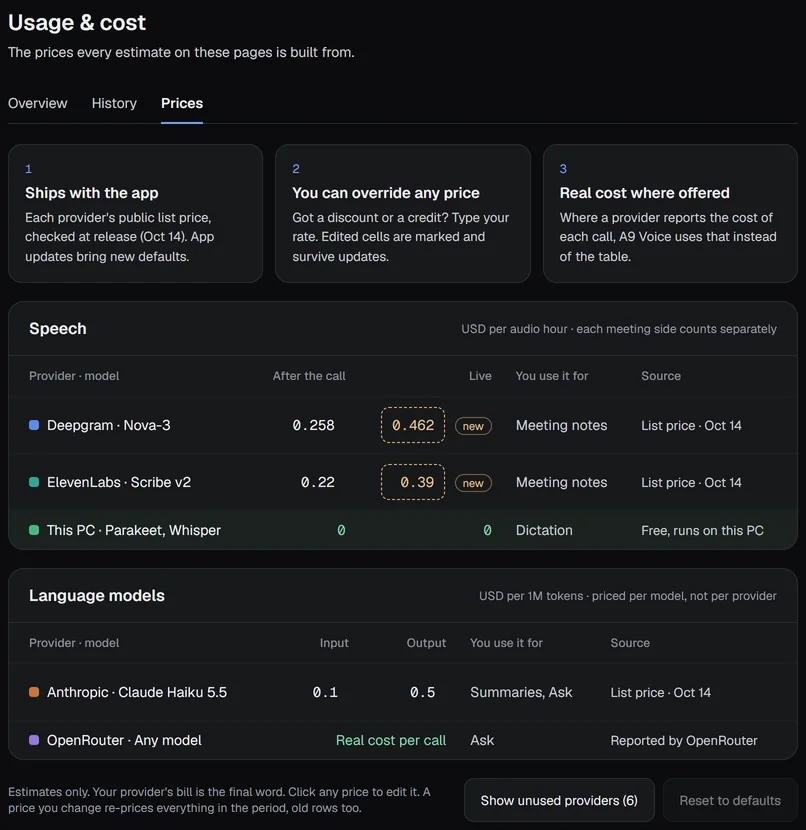Viewport: 806px width, 830px height.
Task: Click Ask in the OpenRouter row
Action: coord(482,740)
